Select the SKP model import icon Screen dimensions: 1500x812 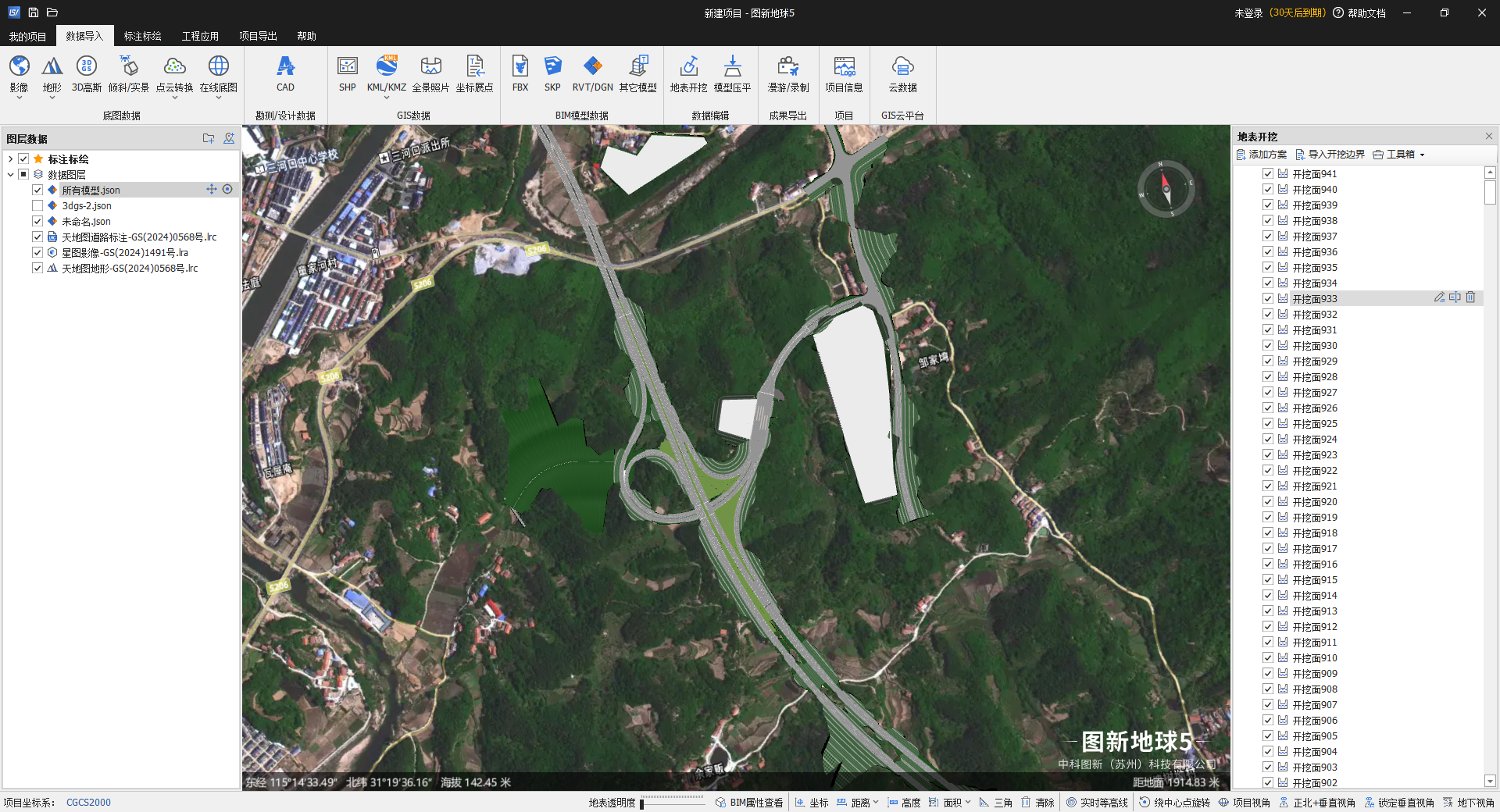(x=552, y=74)
